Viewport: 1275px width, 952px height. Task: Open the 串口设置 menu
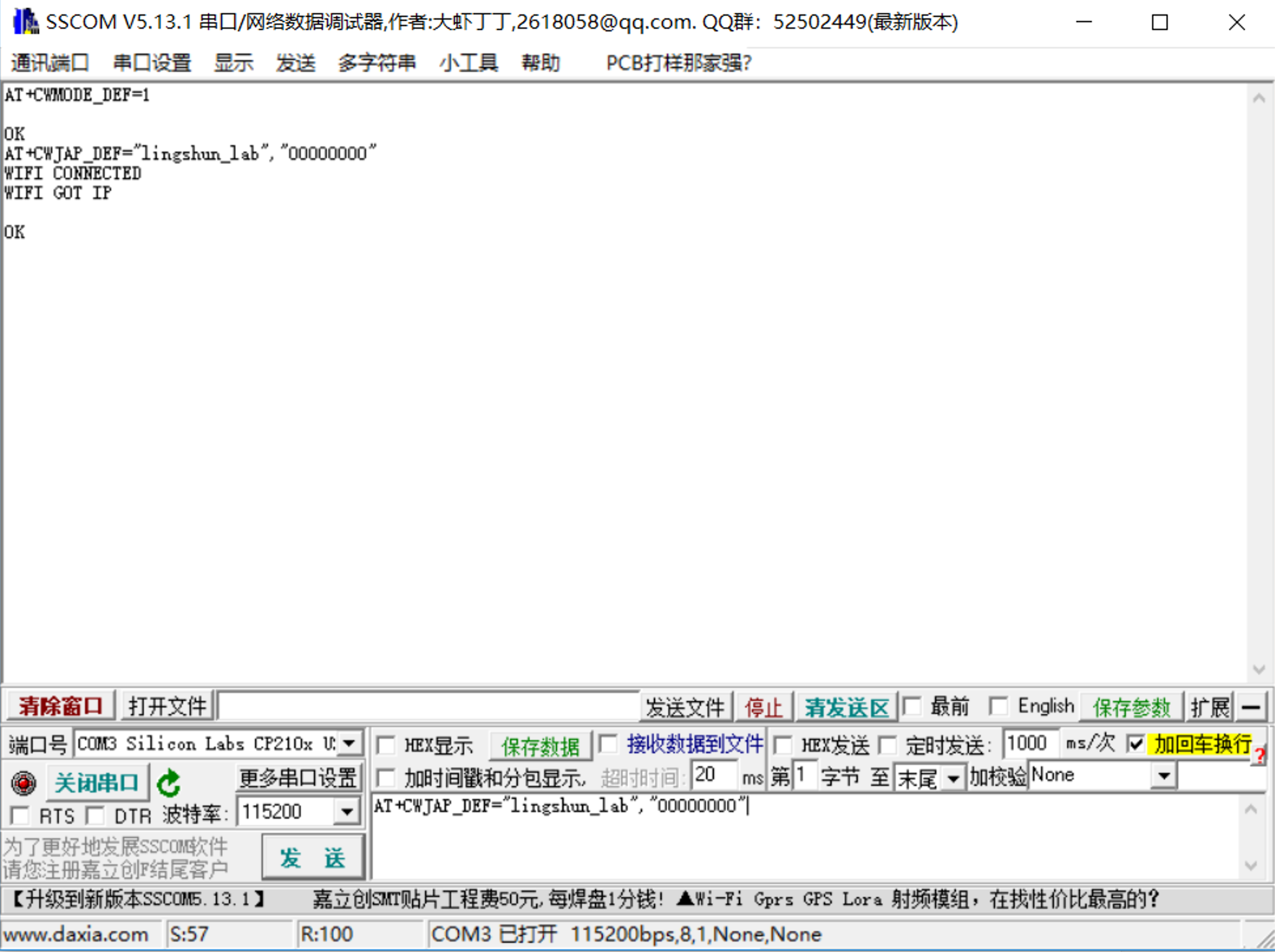click(152, 63)
